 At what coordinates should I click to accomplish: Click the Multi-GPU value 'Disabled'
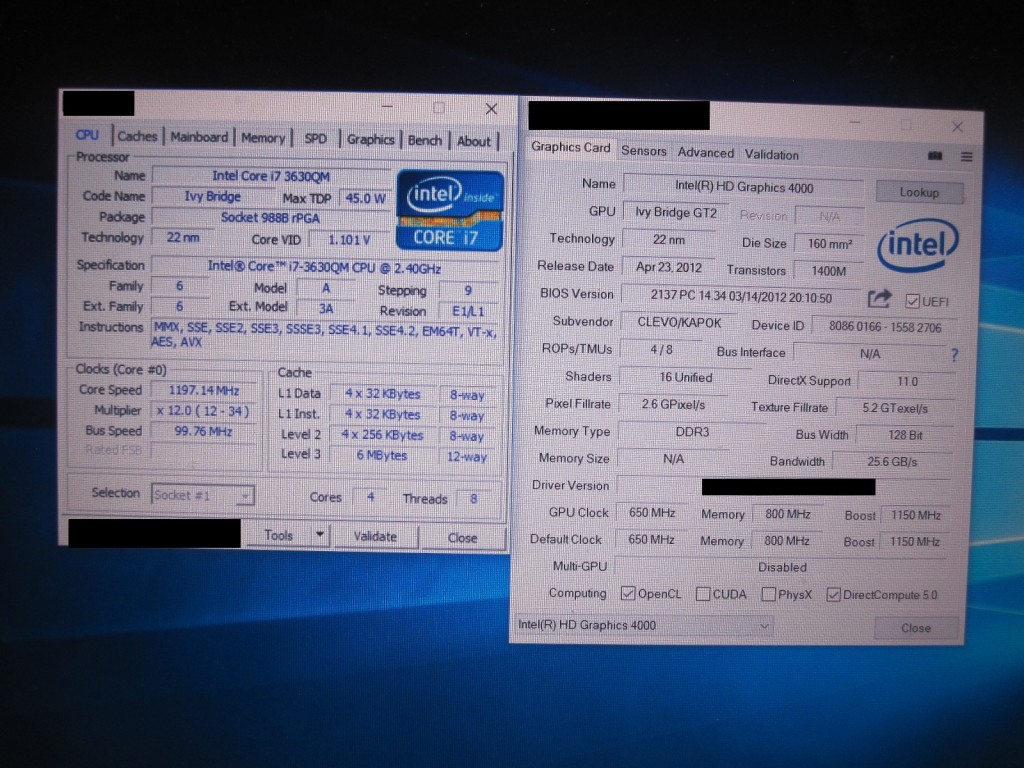[x=782, y=568]
